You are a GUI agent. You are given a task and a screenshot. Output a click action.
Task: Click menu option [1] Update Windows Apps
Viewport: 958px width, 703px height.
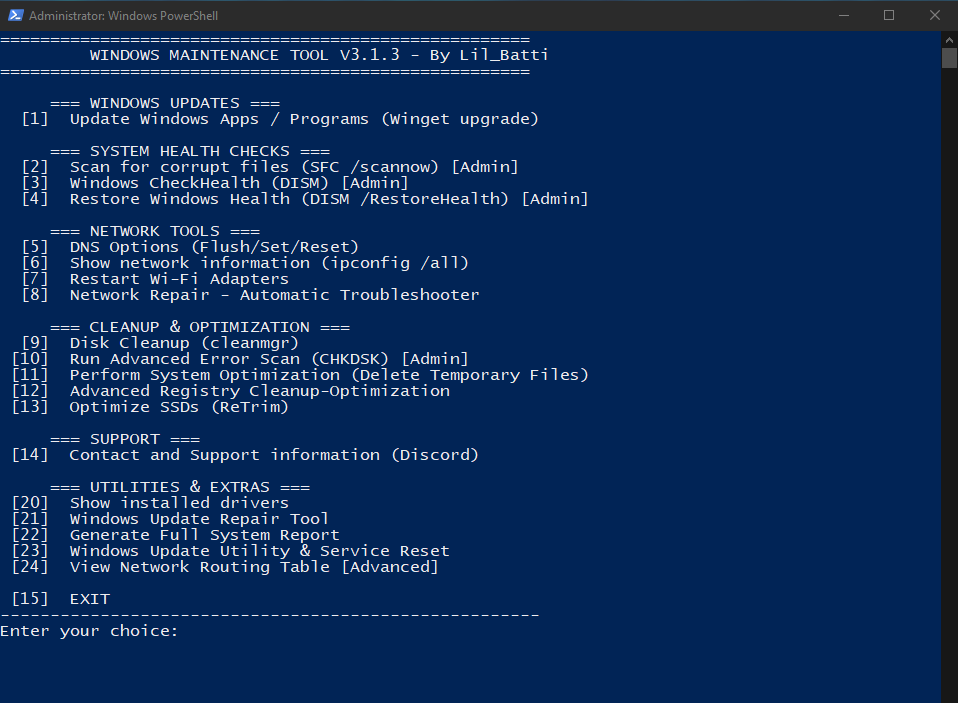[280, 119]
